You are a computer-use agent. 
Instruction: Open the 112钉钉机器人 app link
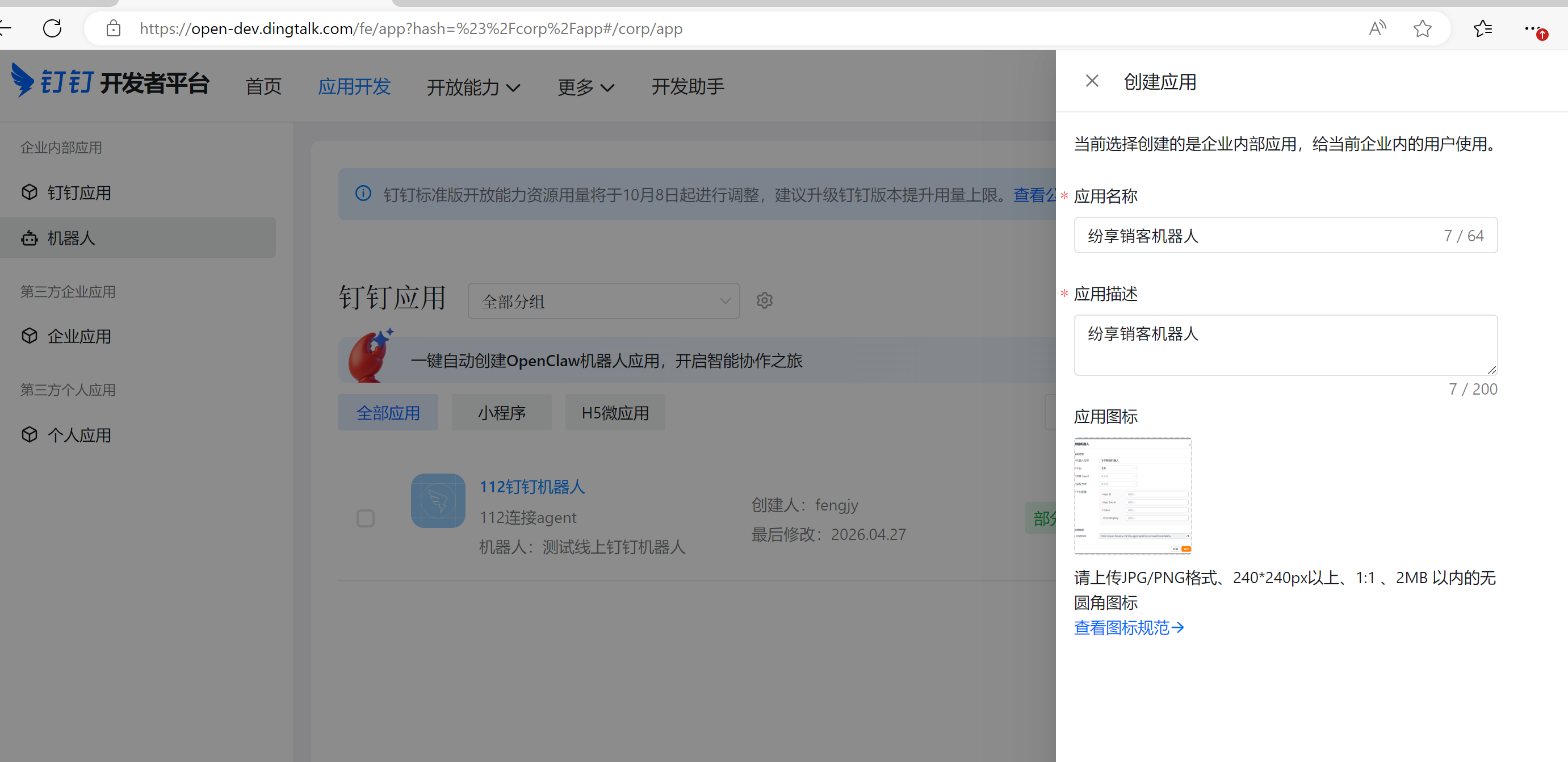(532, 487)
